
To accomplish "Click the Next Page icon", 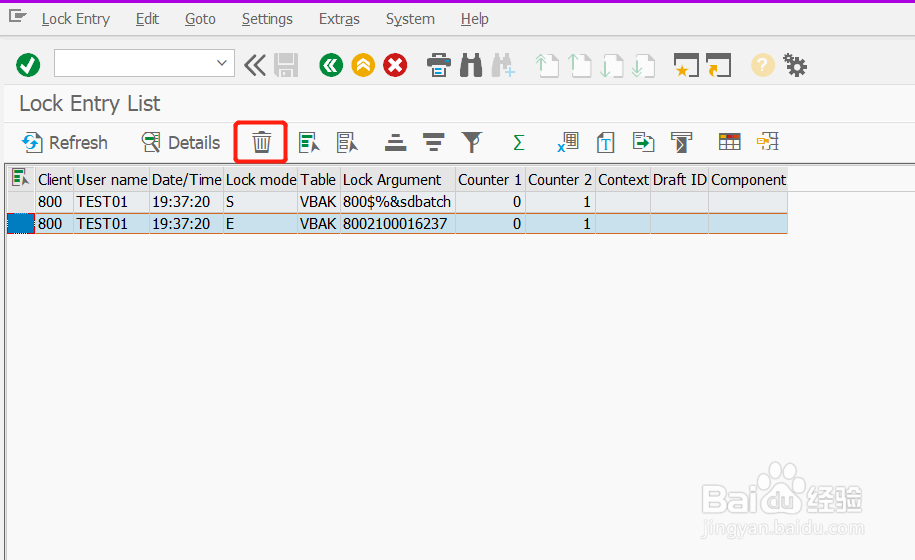I will click(611, 65).
